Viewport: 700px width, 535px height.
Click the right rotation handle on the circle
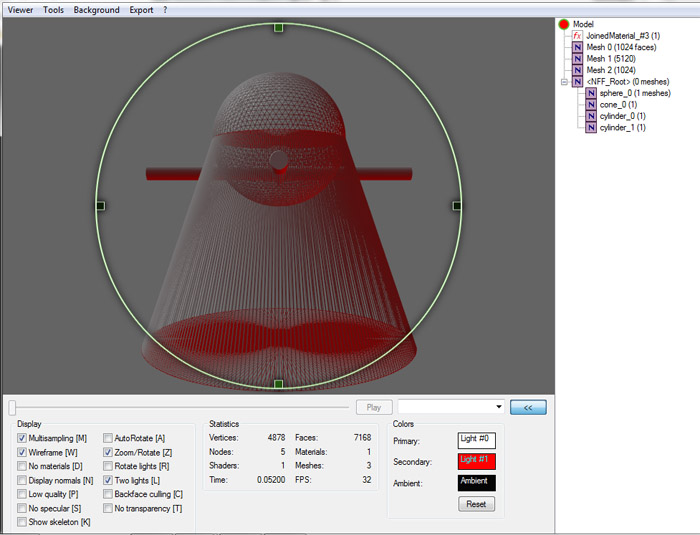457,206
